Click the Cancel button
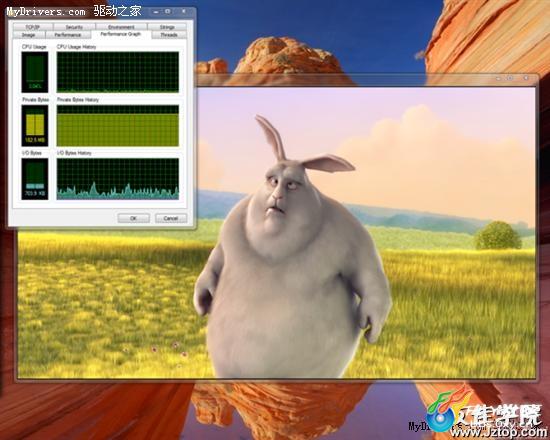Viewport: 550px width, 440px height. tap(171, 218)
